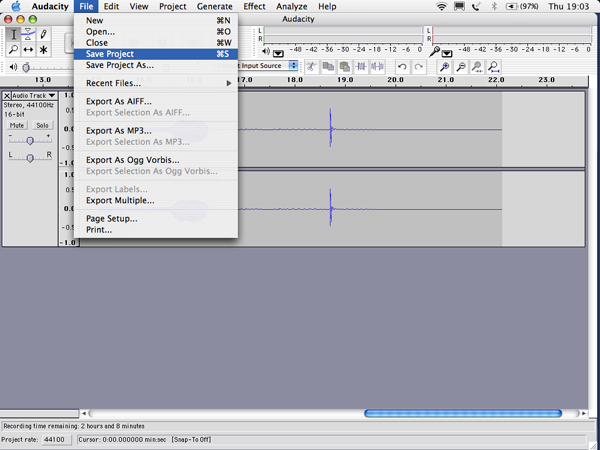This screenshot has height=450, width=600.
Task: Open the Apple menu
Action: (x=16, y=6)
